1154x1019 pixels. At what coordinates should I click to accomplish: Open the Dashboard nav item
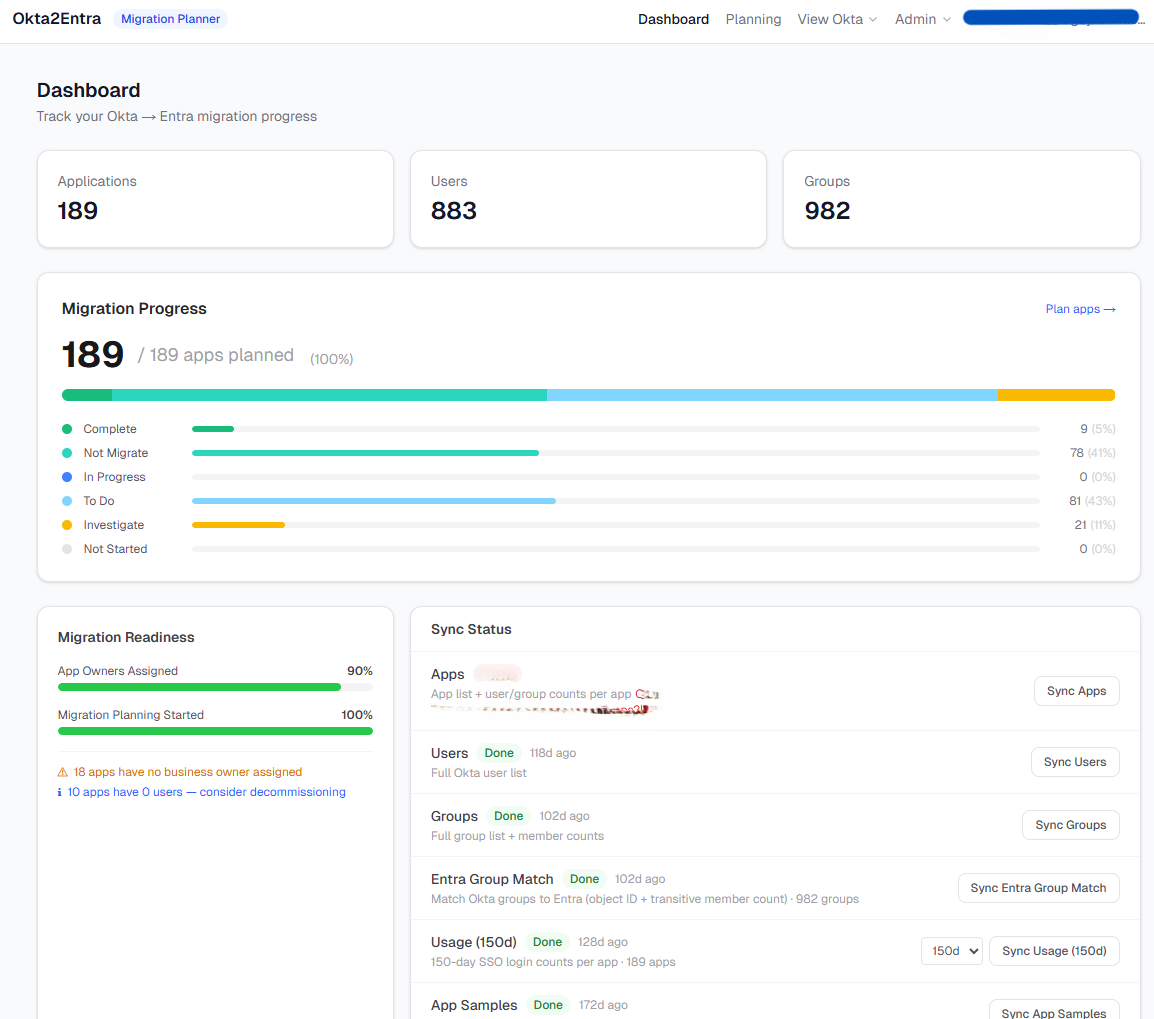pos(673,19)
